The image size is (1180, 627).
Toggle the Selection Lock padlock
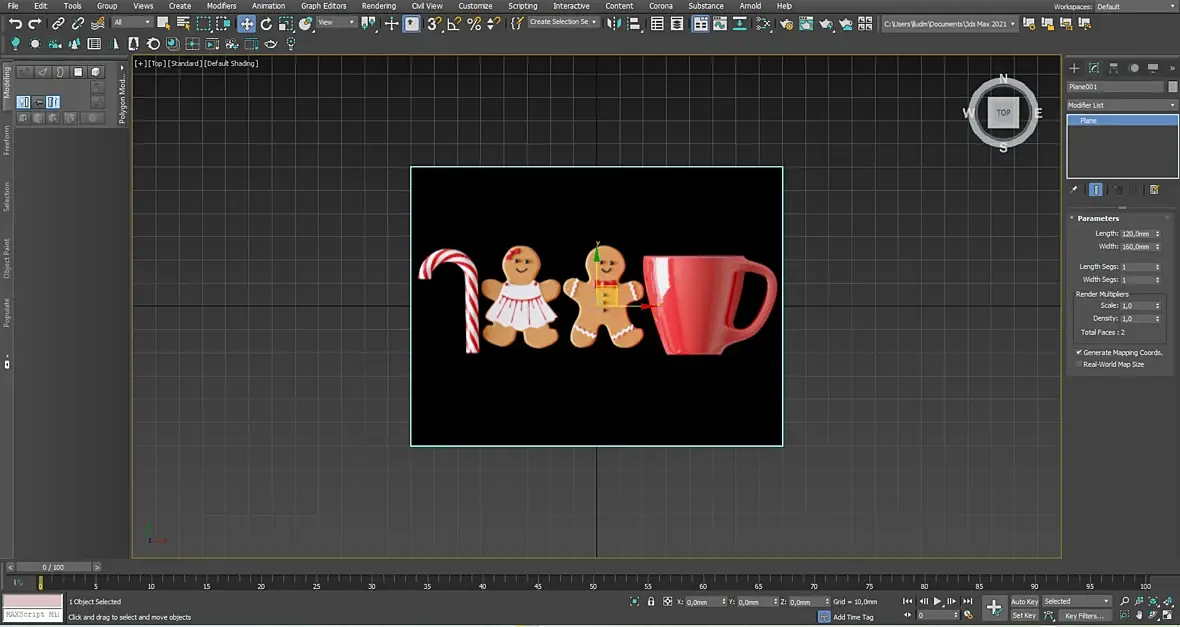(651, 601)
